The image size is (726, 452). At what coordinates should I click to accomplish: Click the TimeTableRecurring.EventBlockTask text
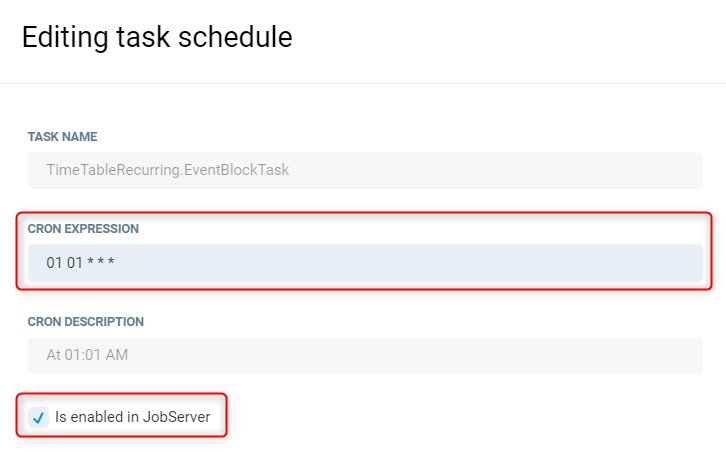pyautogui.click(x=167, y=170)
